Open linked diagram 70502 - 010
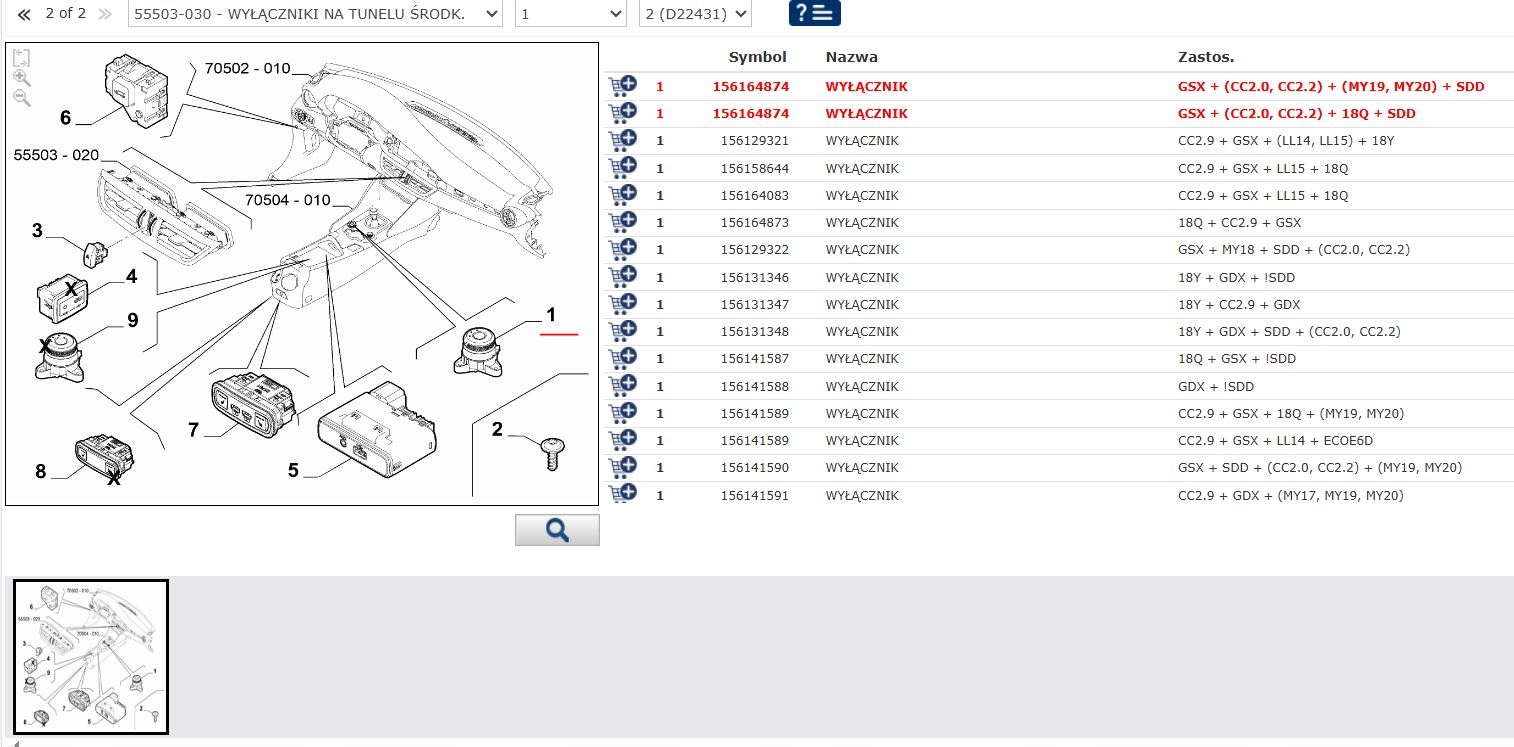Viewport: 1514px width, 747px height. coord(247,69)
